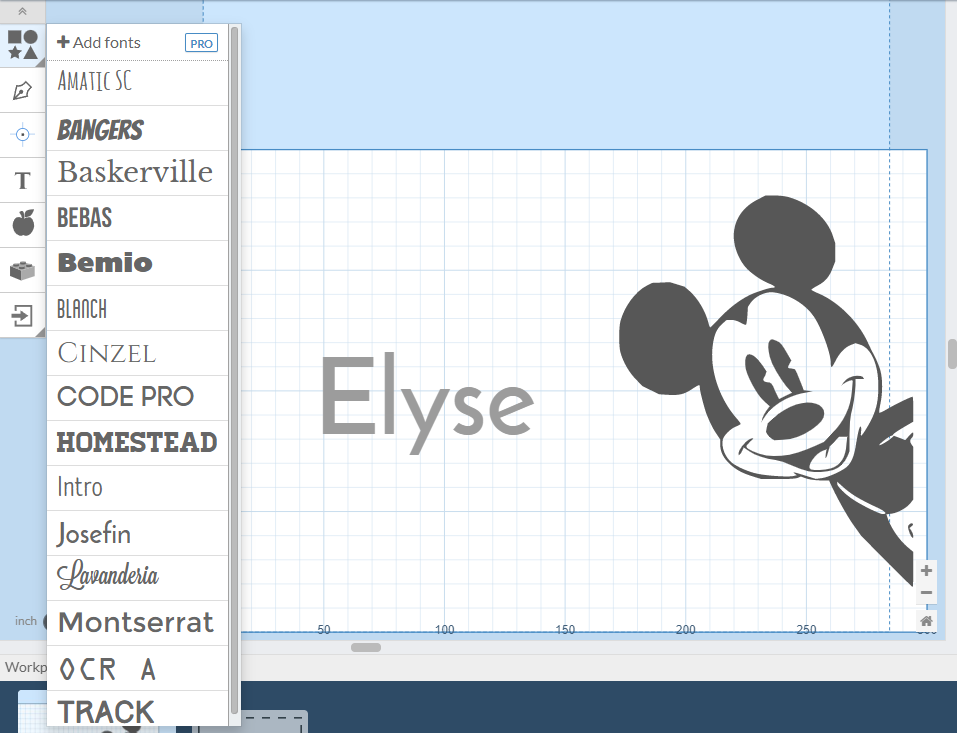Click the inch unit label
Viewport: 957px width, 733px height.
(x=26, y=621)
